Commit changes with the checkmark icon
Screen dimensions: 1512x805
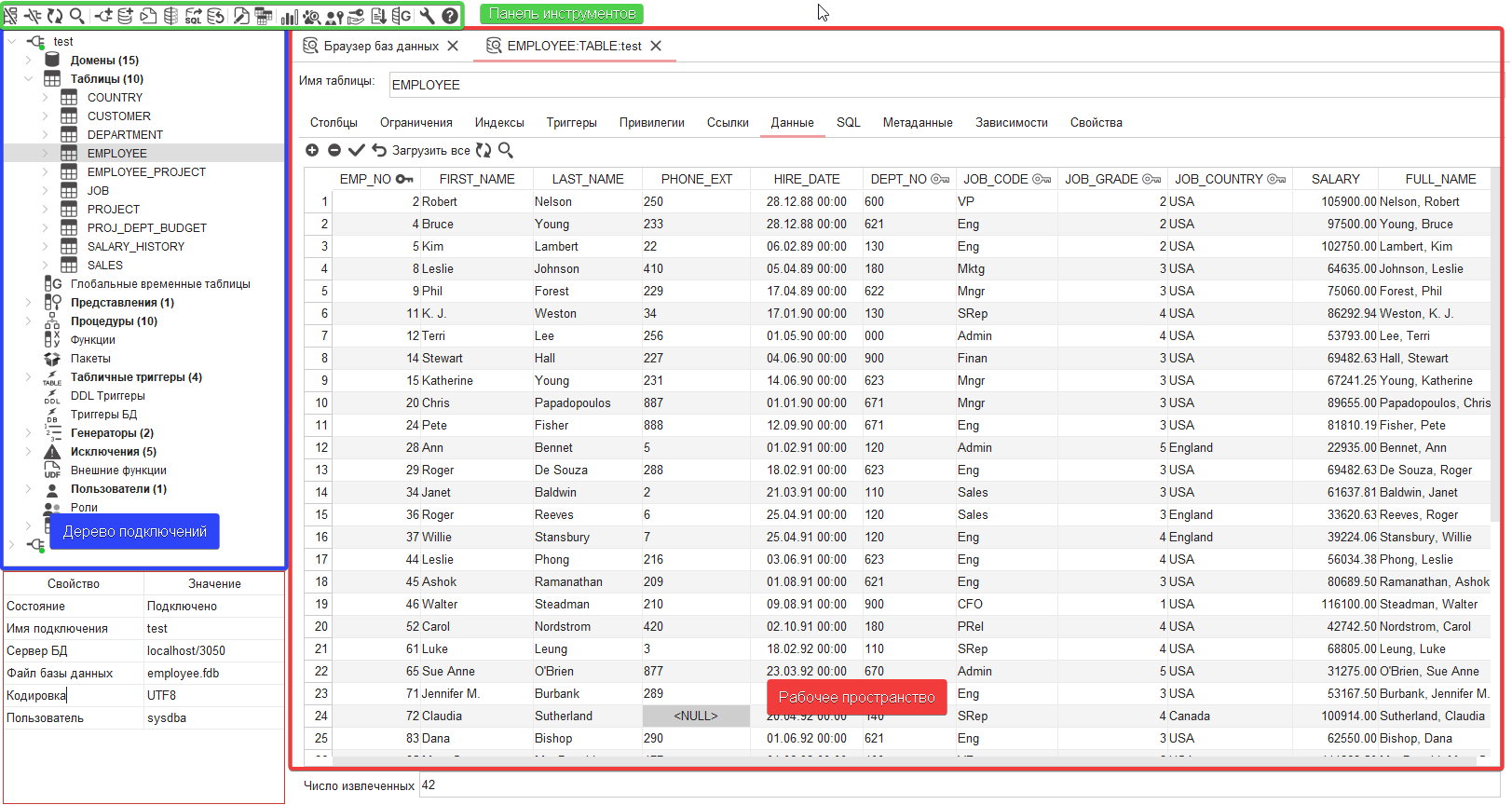point(357,150)
